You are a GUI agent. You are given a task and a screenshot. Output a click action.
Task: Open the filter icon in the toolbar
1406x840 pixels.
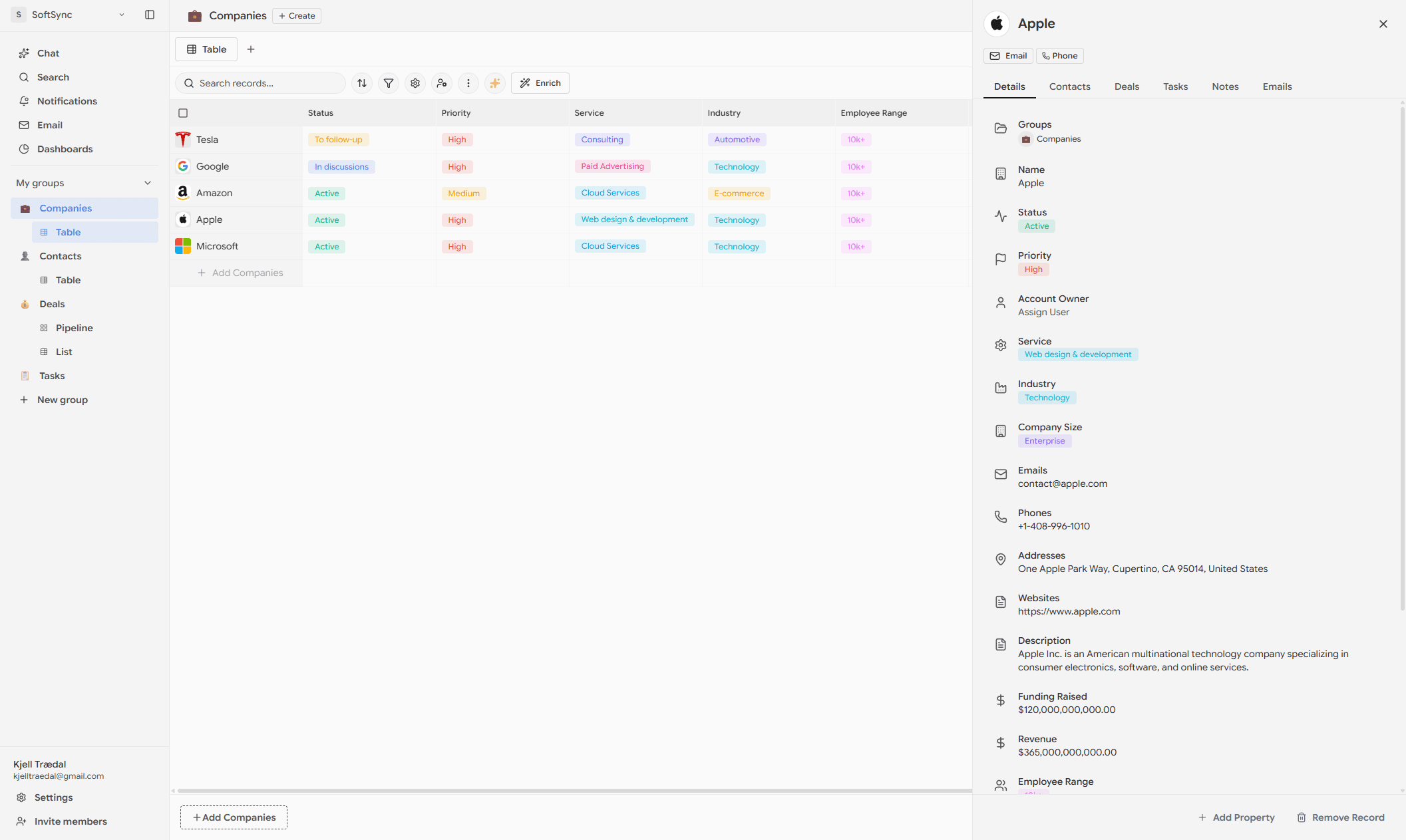(388, 83)
